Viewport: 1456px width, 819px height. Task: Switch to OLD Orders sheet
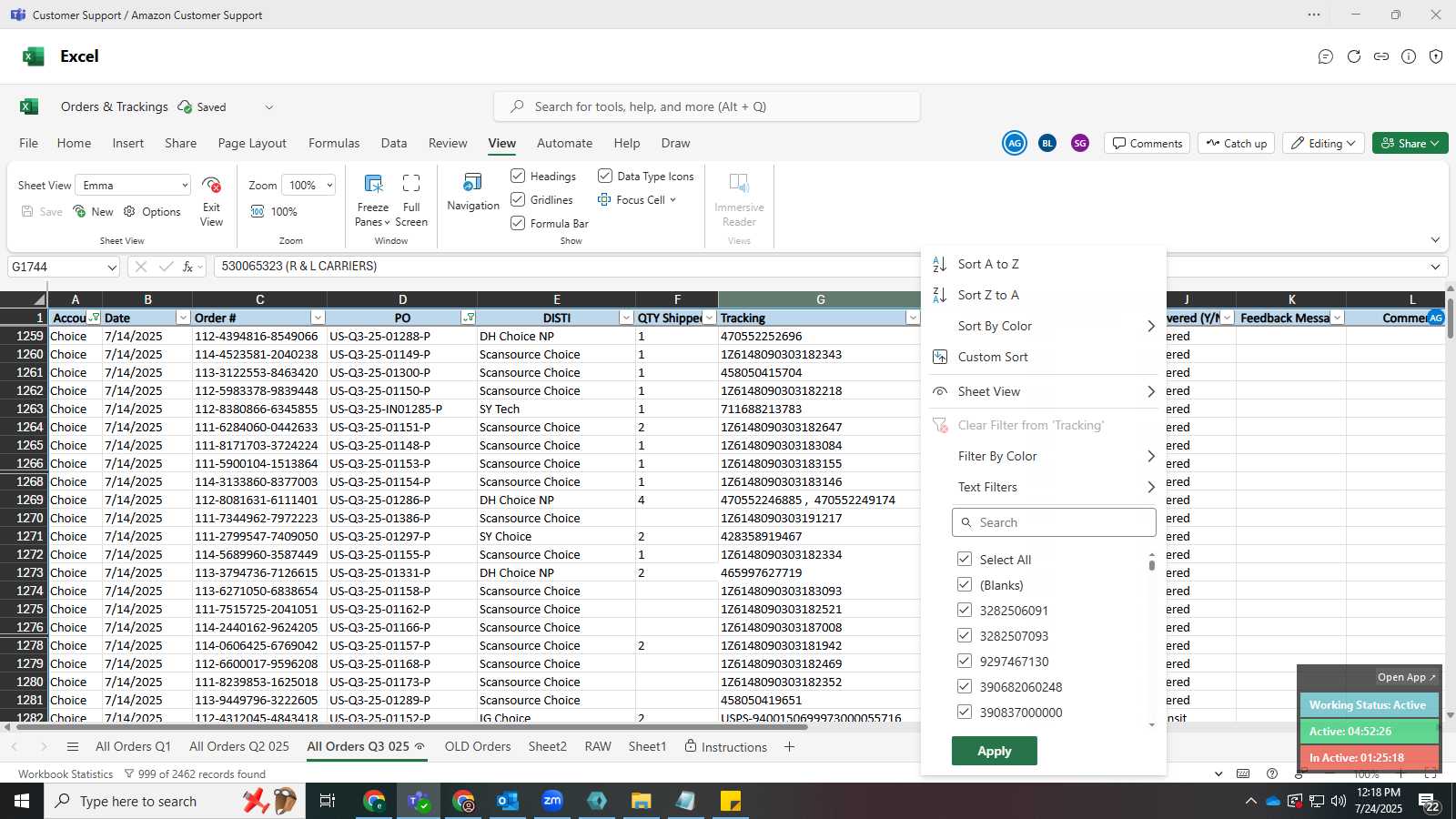[478, 746]
